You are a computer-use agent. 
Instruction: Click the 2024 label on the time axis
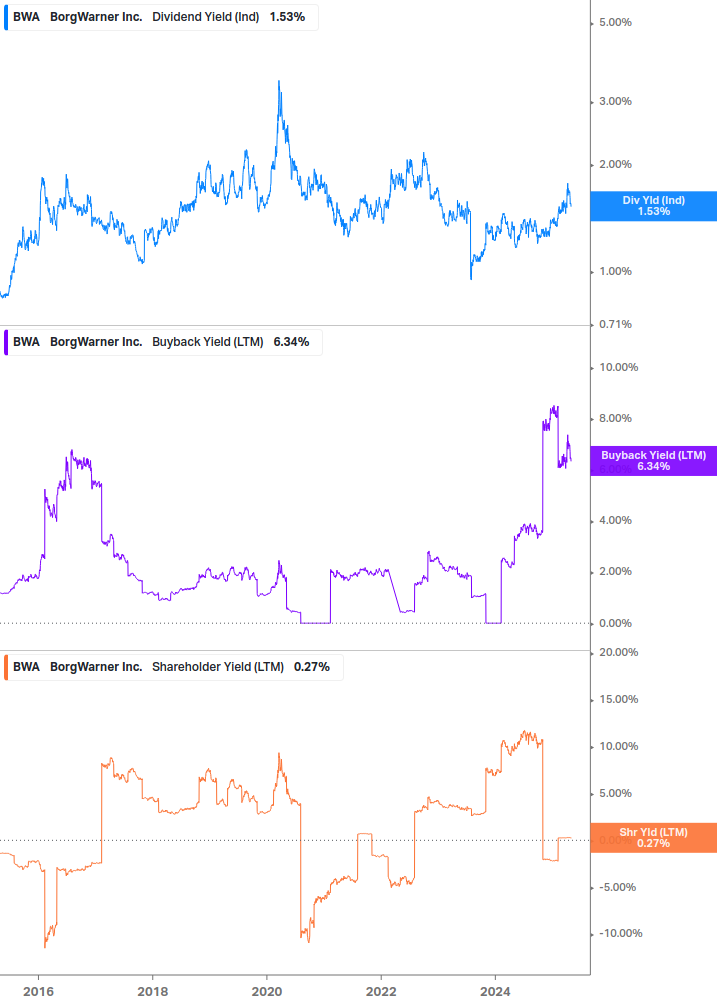495,992
